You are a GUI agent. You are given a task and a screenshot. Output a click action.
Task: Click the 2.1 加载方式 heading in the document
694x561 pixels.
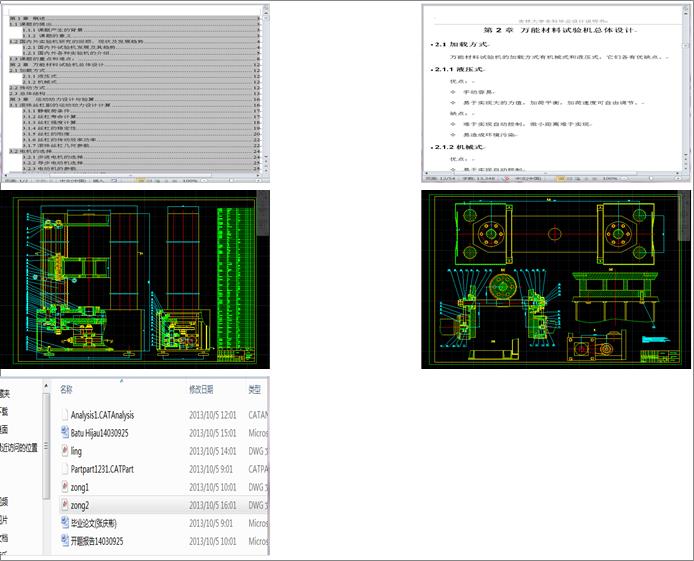pos(460,44)
